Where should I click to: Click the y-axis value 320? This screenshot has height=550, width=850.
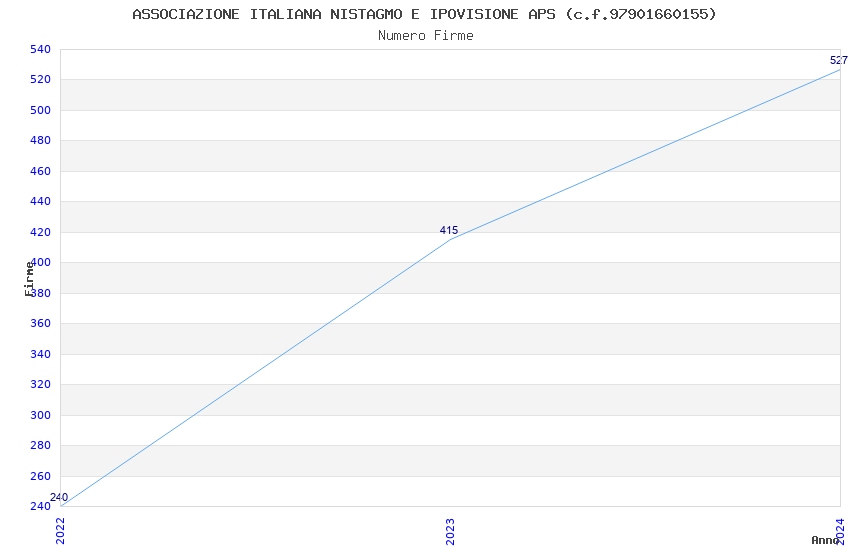click(x=41, y=384)
